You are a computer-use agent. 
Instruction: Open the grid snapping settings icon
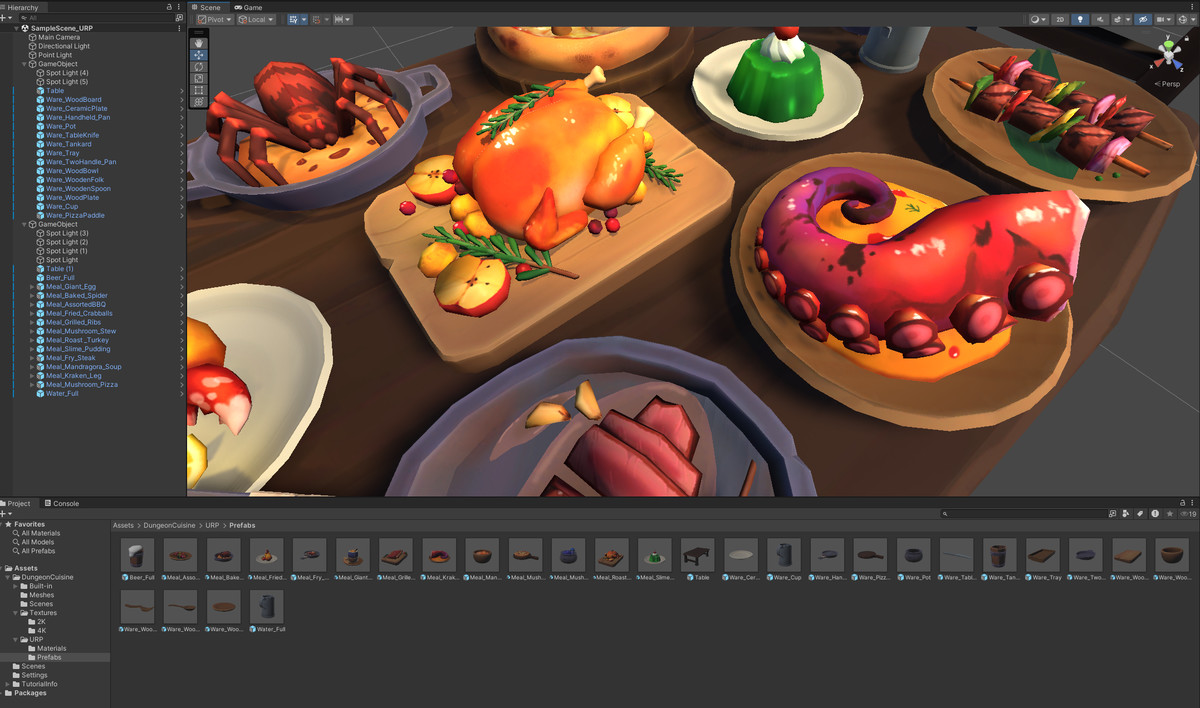[x=327, y=19]
